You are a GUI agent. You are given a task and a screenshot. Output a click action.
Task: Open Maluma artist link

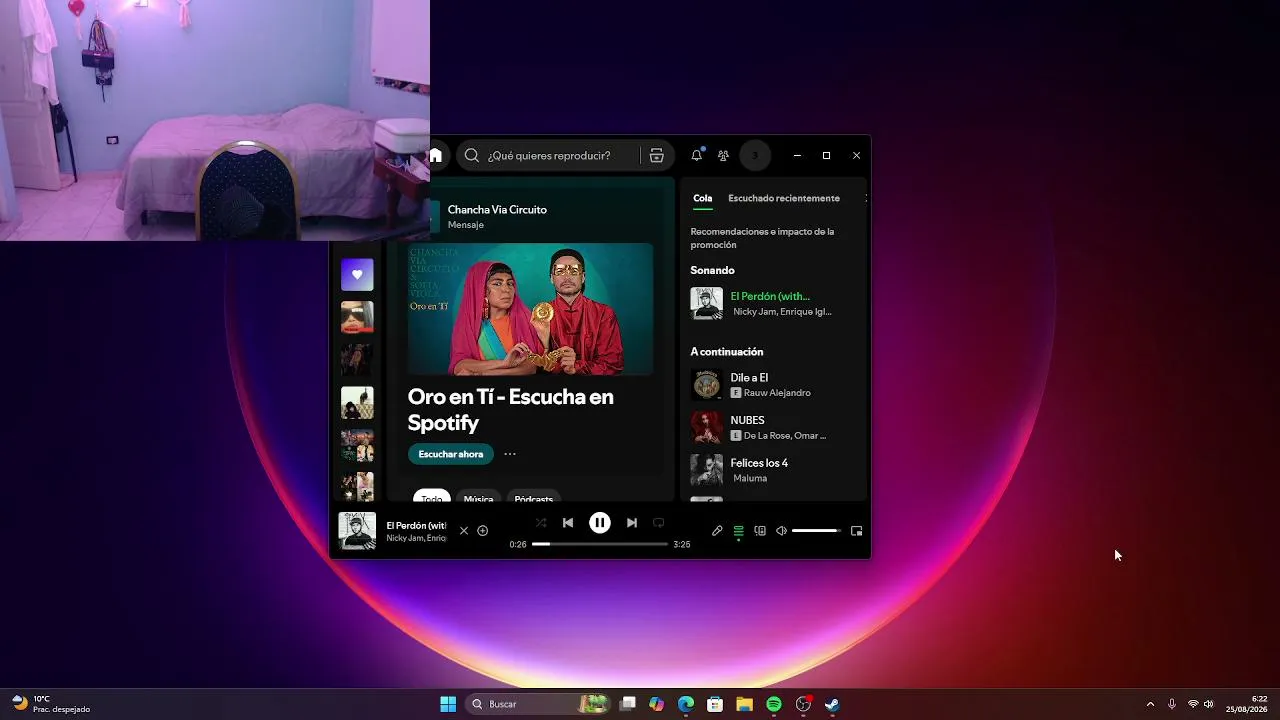[750, 478]
